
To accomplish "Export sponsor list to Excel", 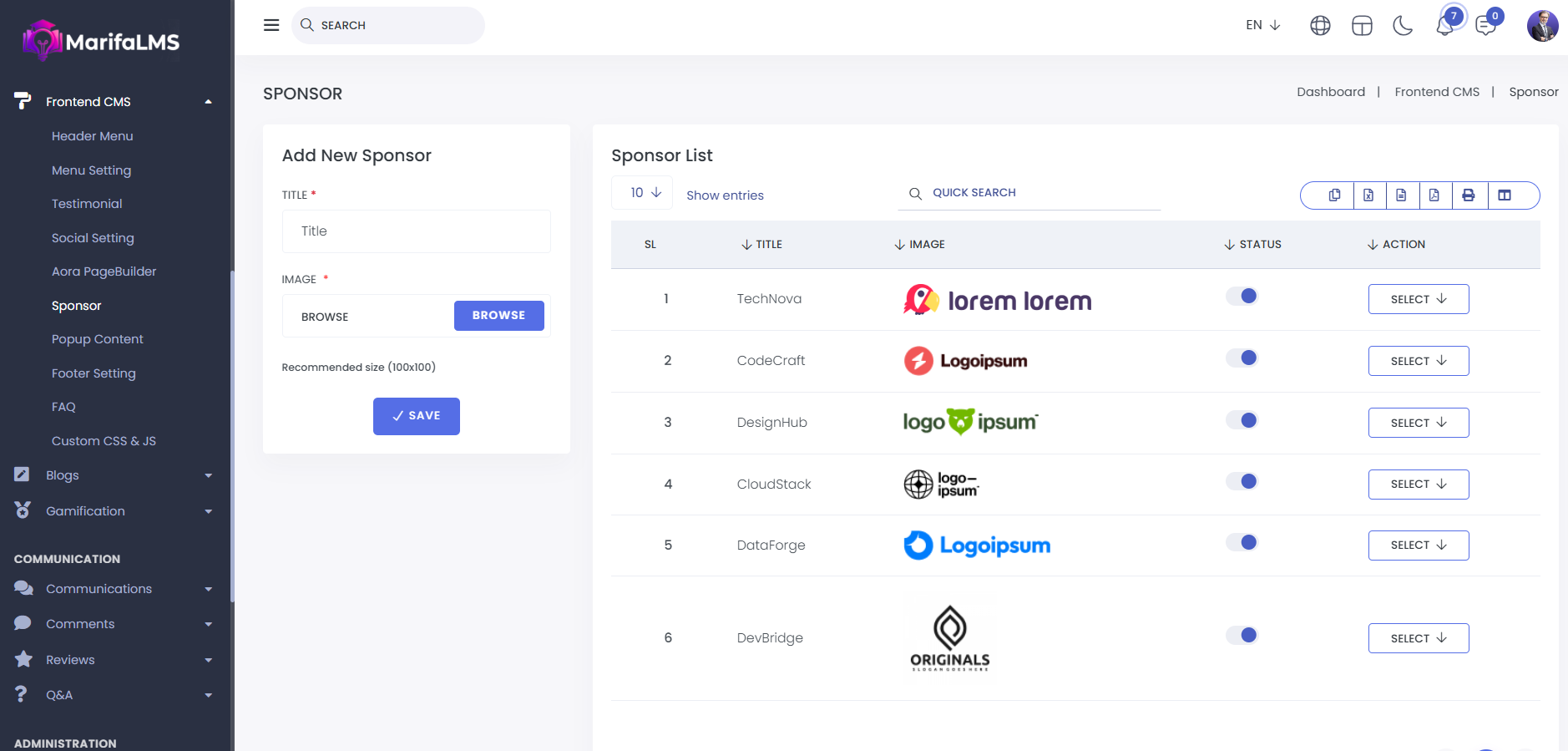I will coord(1368,195).
